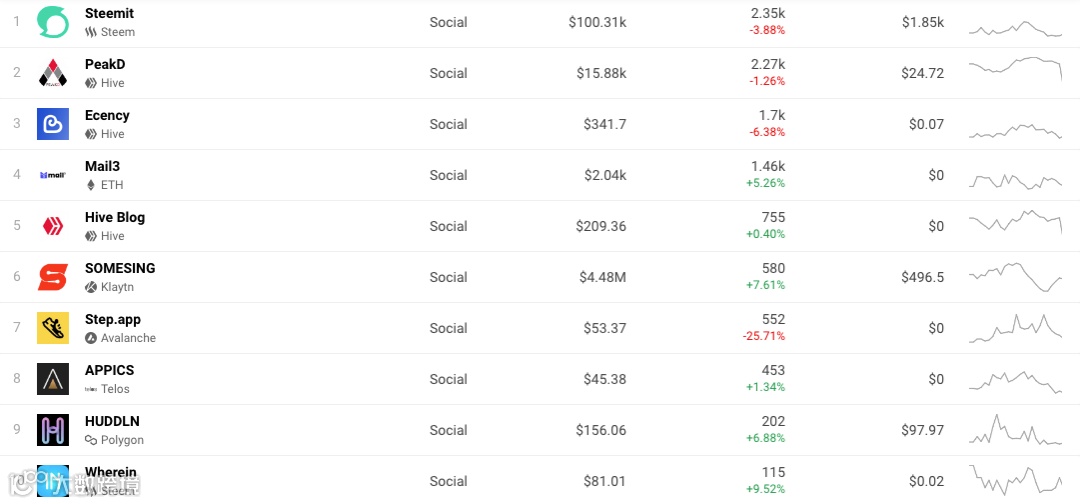Select the Social category in PeakD row
The width and height of the screenshot is (1080, 504).
pos(448,73)
